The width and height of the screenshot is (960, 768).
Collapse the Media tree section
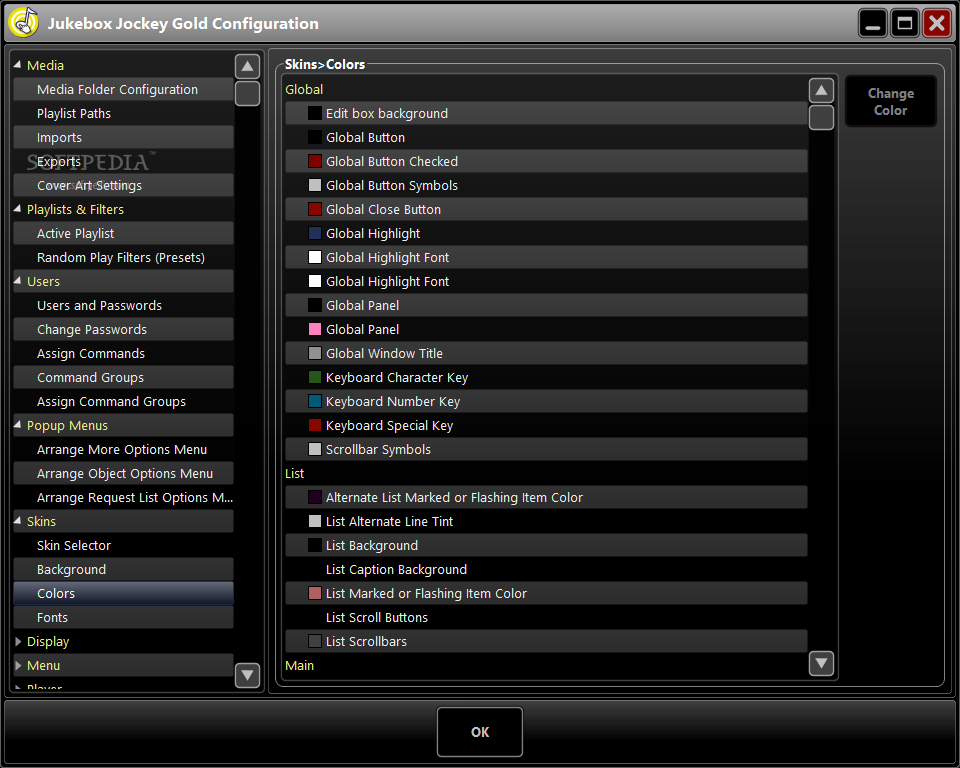point(18,64)
